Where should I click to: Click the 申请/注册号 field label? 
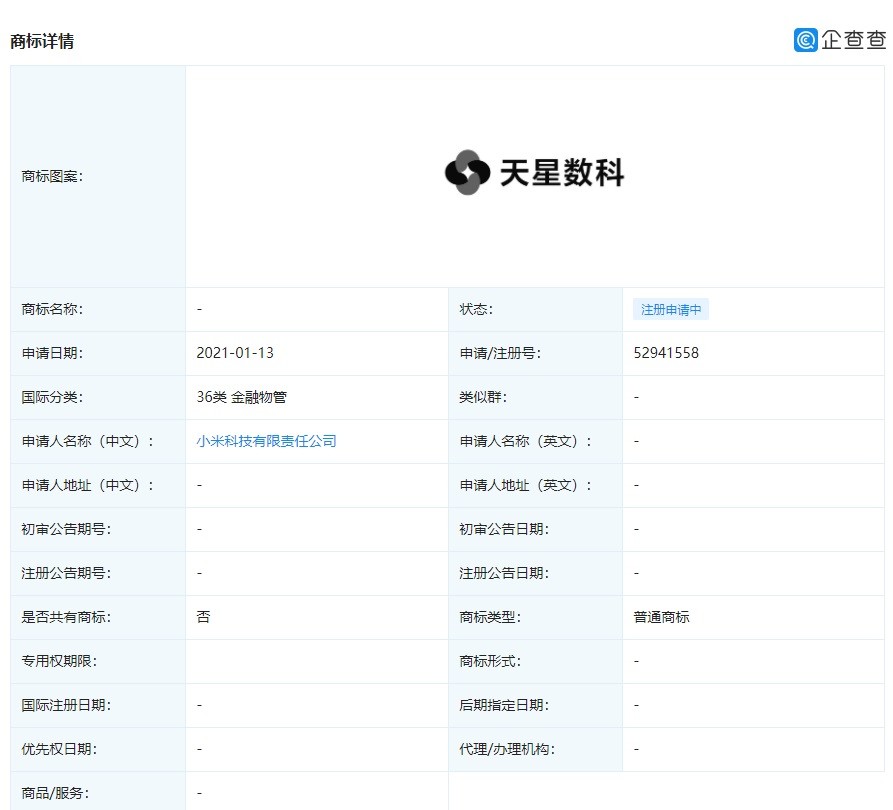[x=500, y=353]
